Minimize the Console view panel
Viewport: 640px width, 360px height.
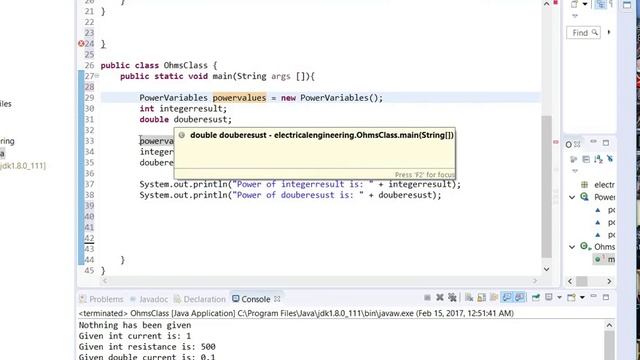coord(593,296)
